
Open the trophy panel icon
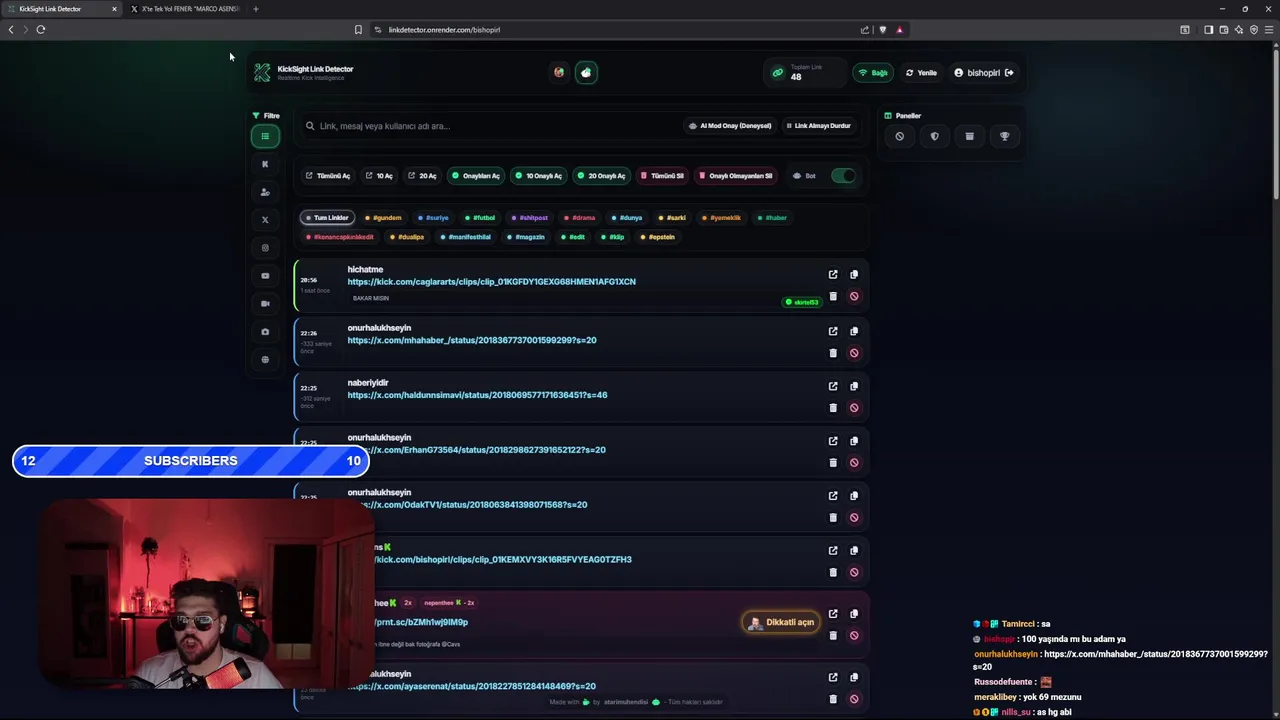coord(1004,136)
